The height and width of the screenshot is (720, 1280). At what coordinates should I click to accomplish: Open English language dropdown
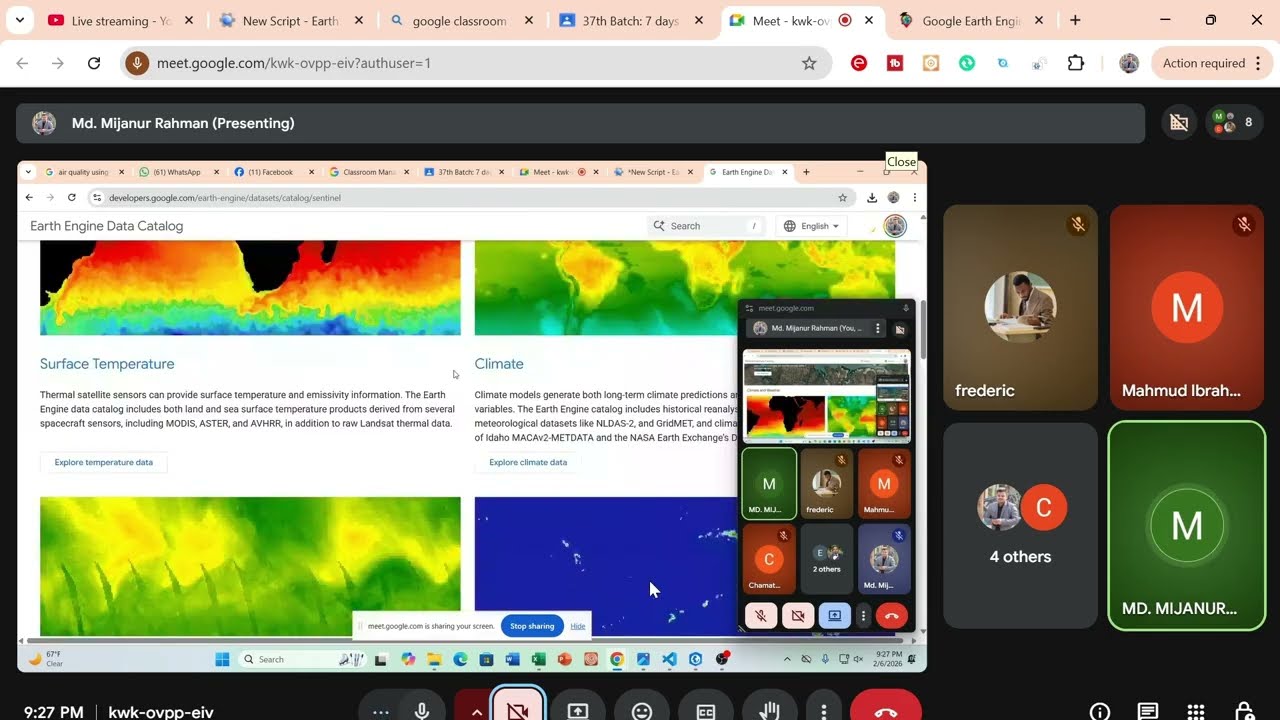click(811, 226)
